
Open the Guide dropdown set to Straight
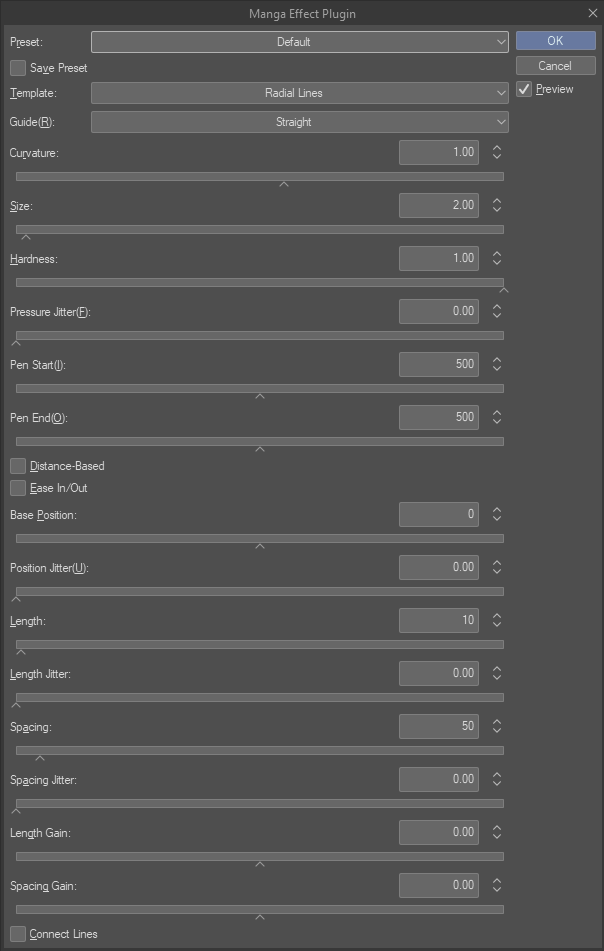(x=299, y=122)
